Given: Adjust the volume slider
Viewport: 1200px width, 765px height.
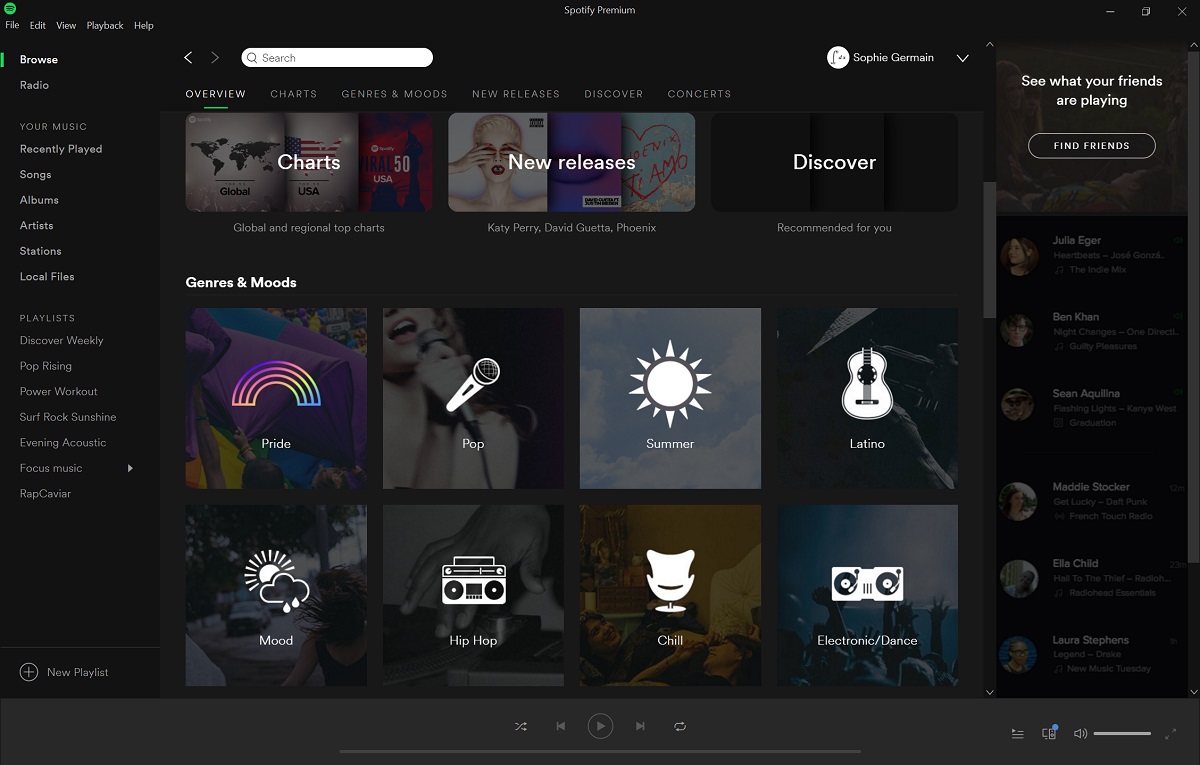Looking at the screenshot, I should pyautogui.click(x=1122, y=734).
